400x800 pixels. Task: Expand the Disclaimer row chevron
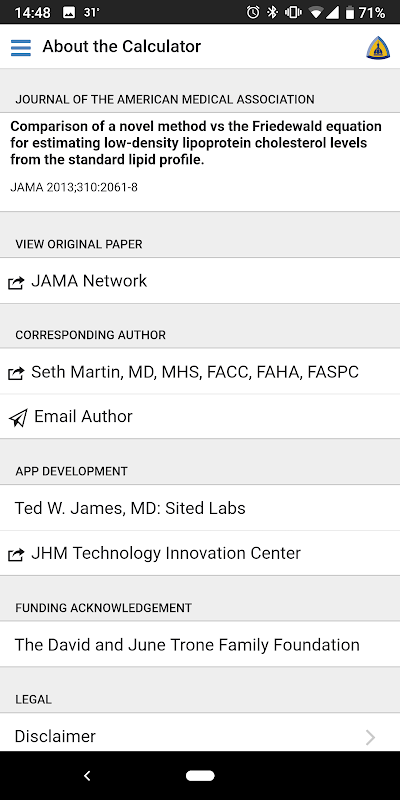point(370,737)
